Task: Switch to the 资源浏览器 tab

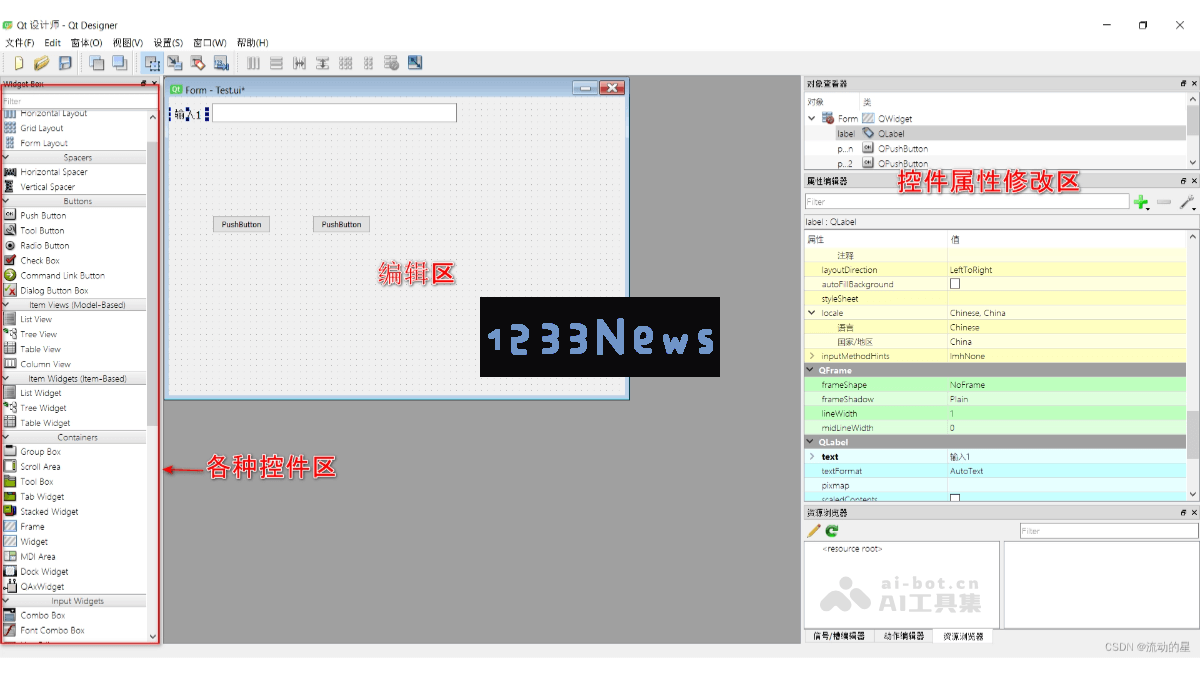Action: coord(963,636)
